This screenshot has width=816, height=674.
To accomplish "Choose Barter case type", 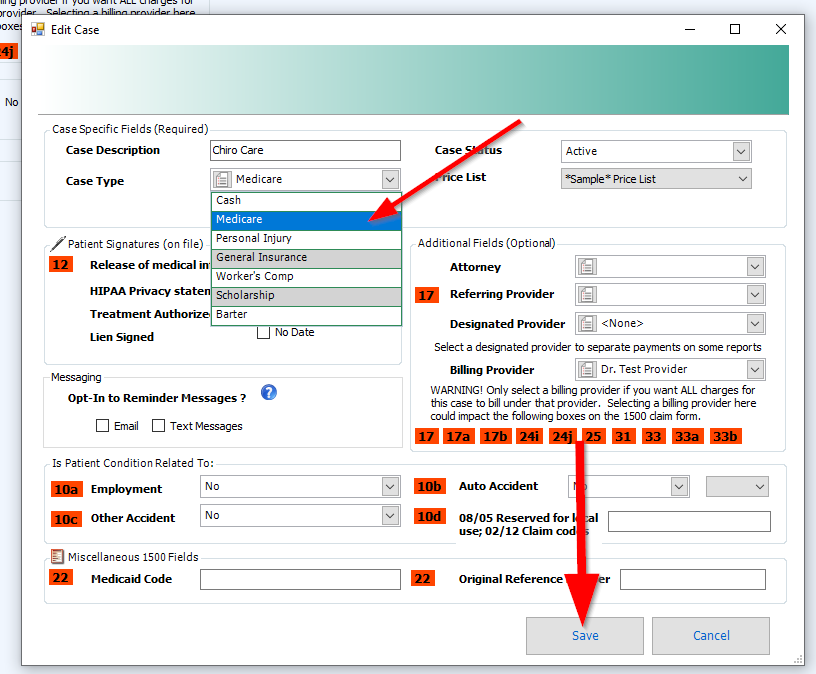I will [307, 314].
